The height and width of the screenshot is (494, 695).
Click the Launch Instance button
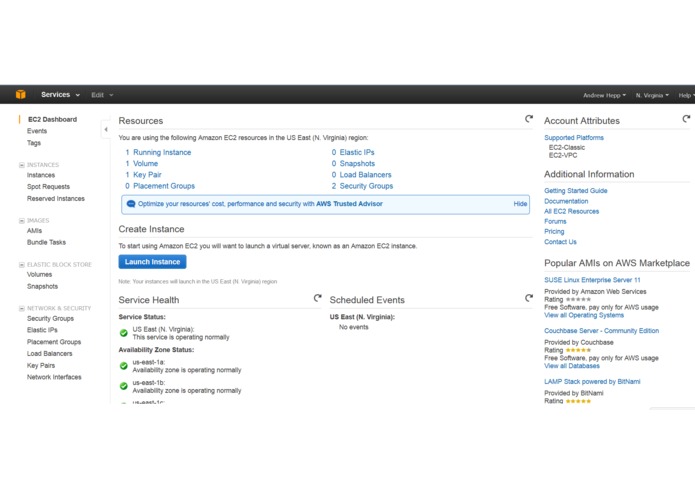coord(152,262)
